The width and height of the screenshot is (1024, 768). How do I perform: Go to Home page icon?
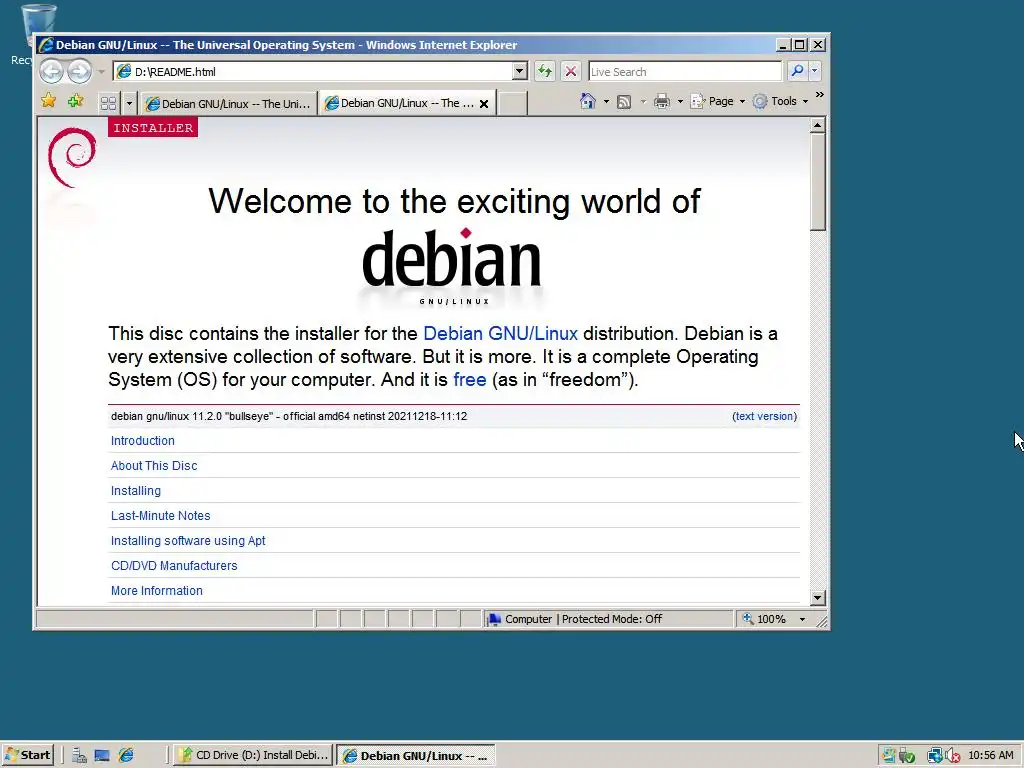(x=588, y=101)
